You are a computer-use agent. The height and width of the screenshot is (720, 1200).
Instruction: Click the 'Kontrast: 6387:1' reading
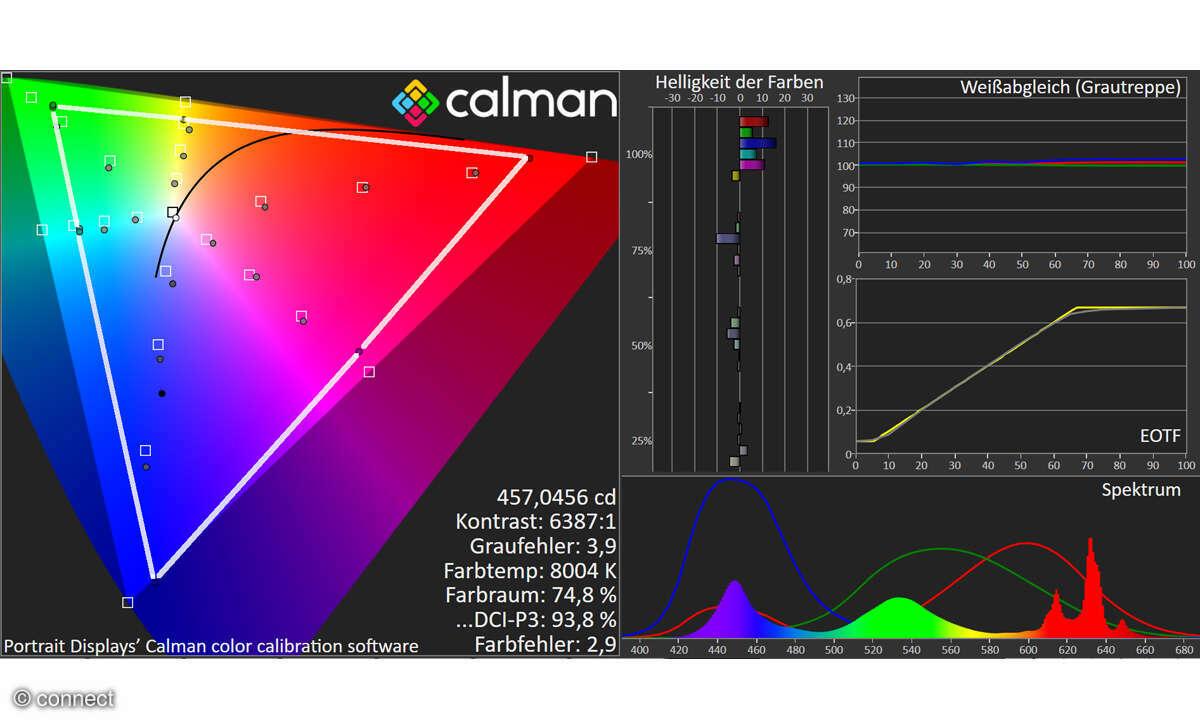[x=536, y=522]
